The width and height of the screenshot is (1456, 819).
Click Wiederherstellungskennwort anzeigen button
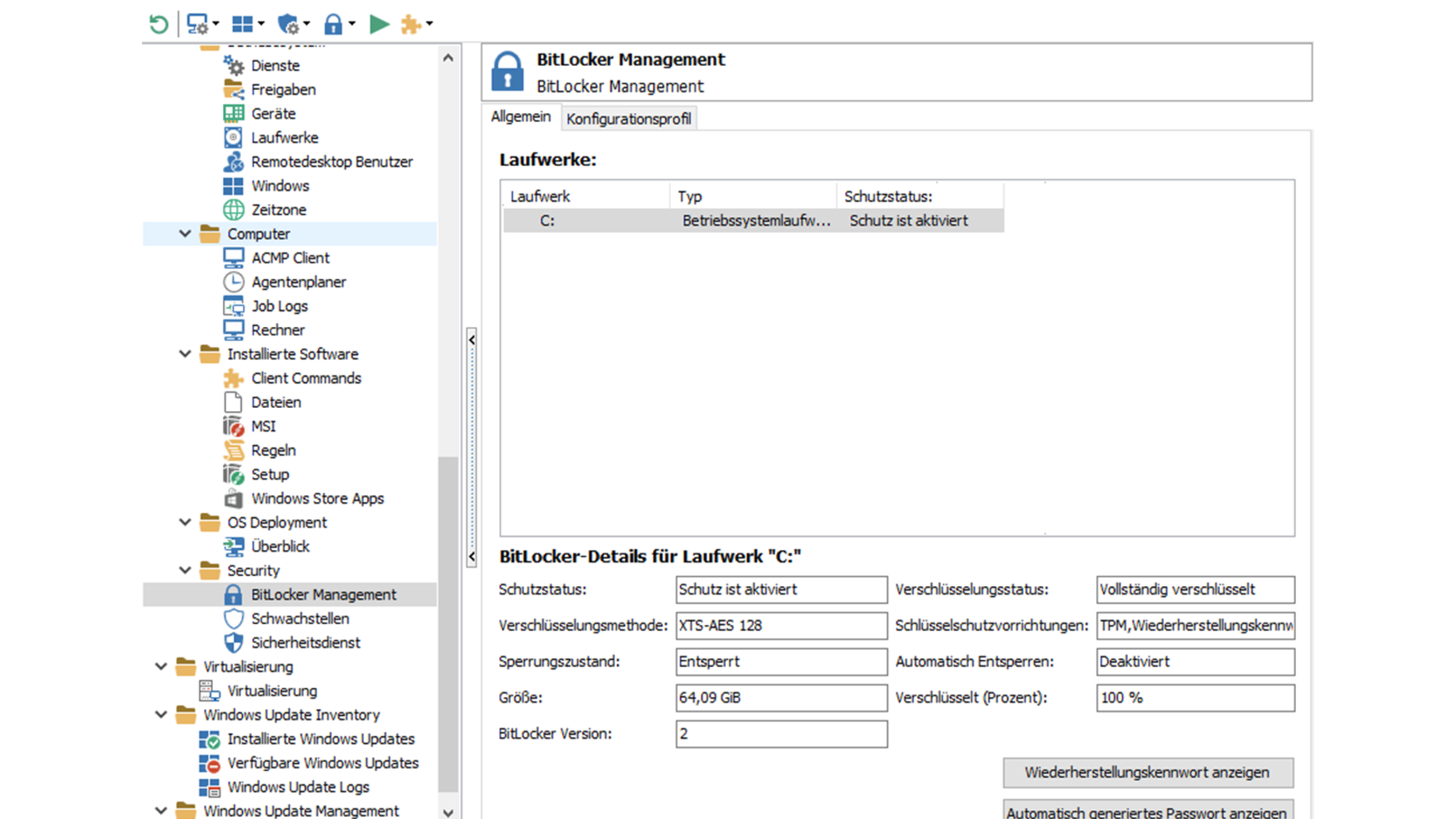pos(1148,773)
